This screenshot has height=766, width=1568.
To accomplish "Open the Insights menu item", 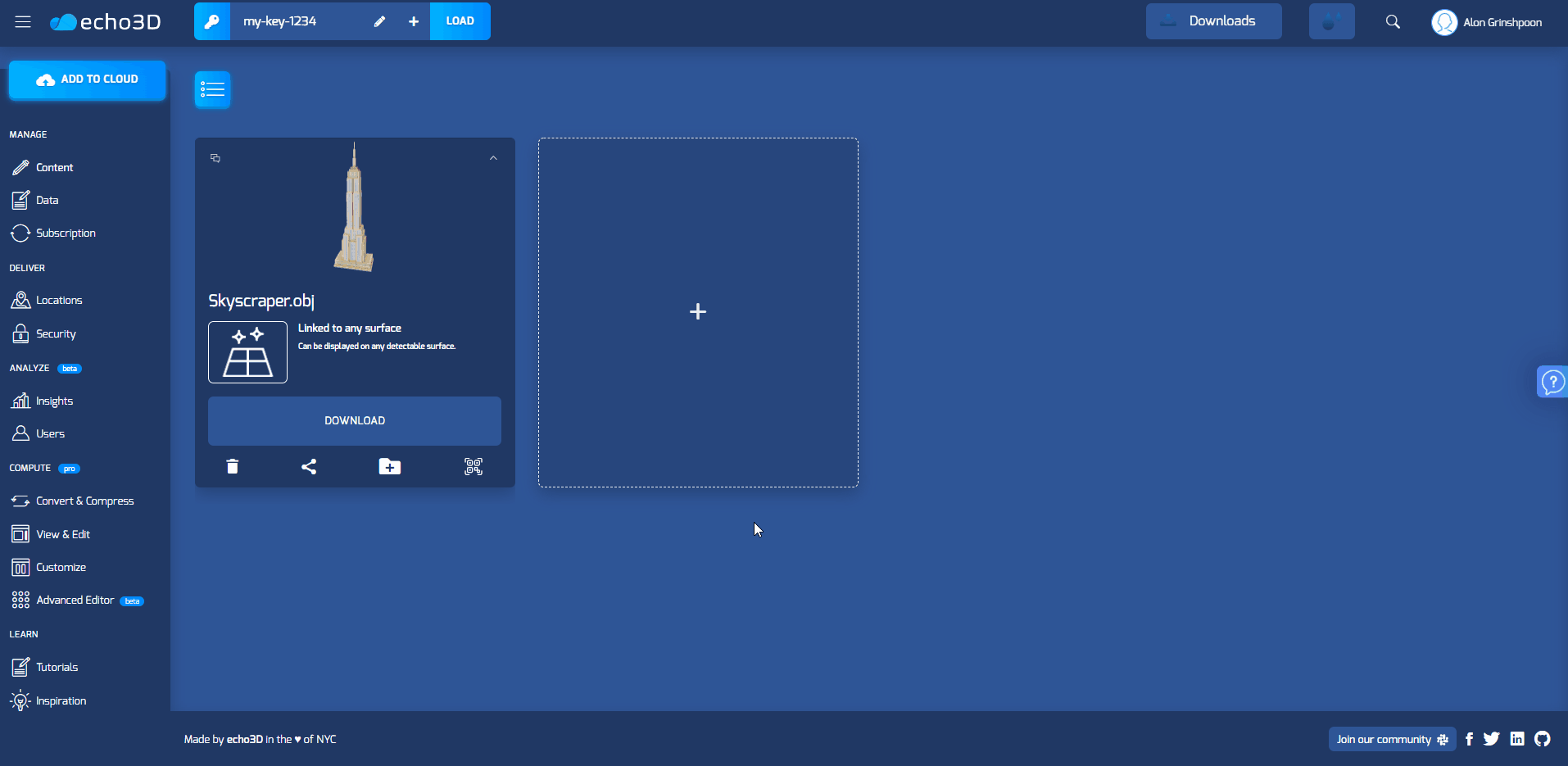I will click(54, 401).
